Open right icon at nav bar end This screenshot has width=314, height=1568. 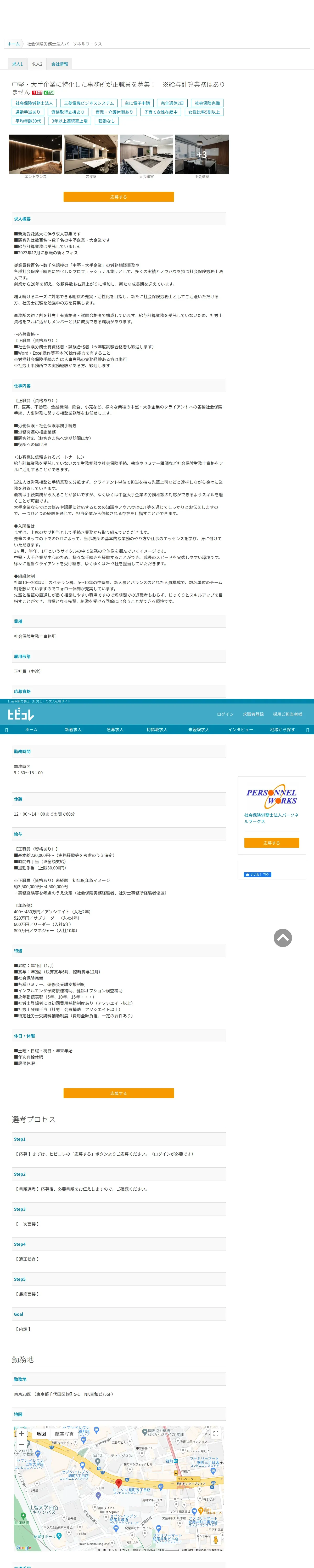point(307,730)
